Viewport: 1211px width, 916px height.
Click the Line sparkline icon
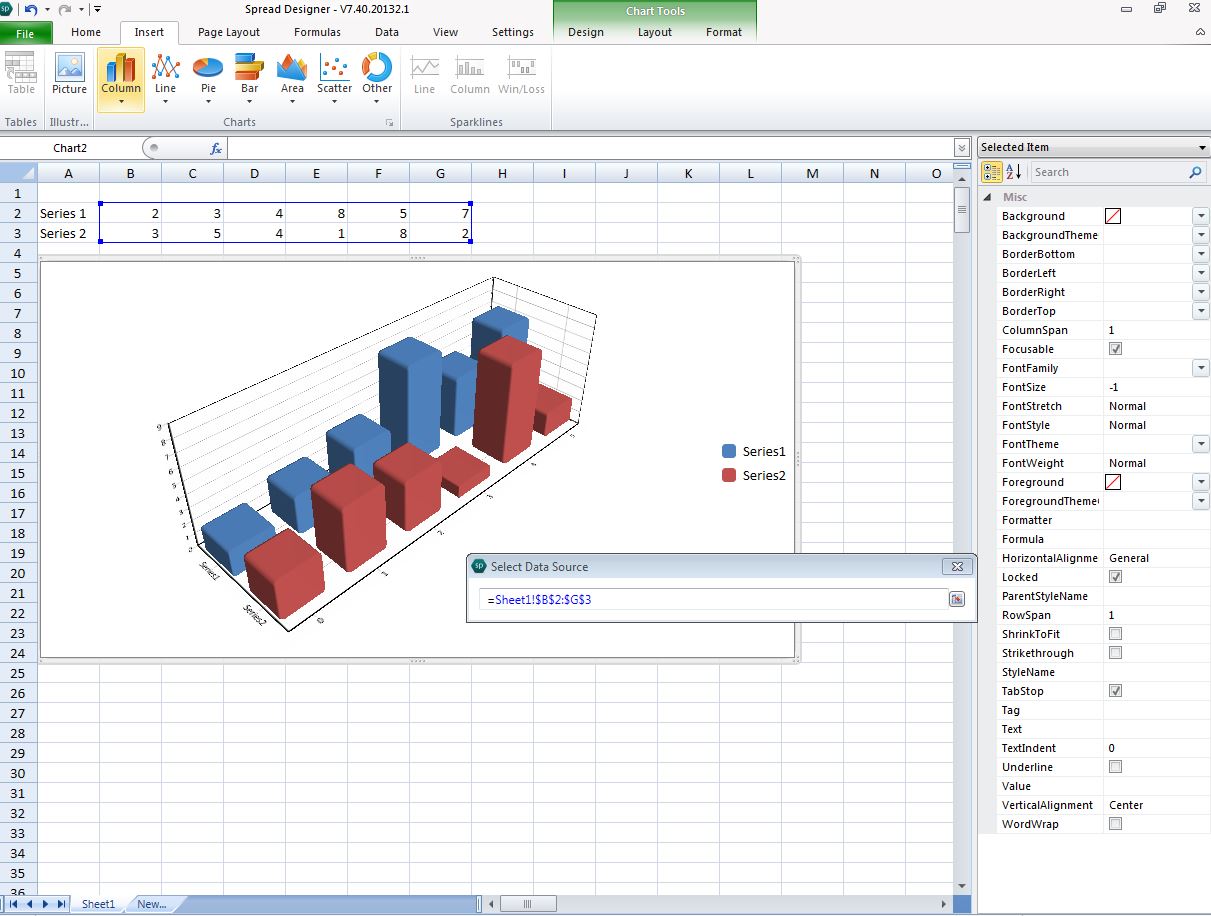tap(425, 75)
